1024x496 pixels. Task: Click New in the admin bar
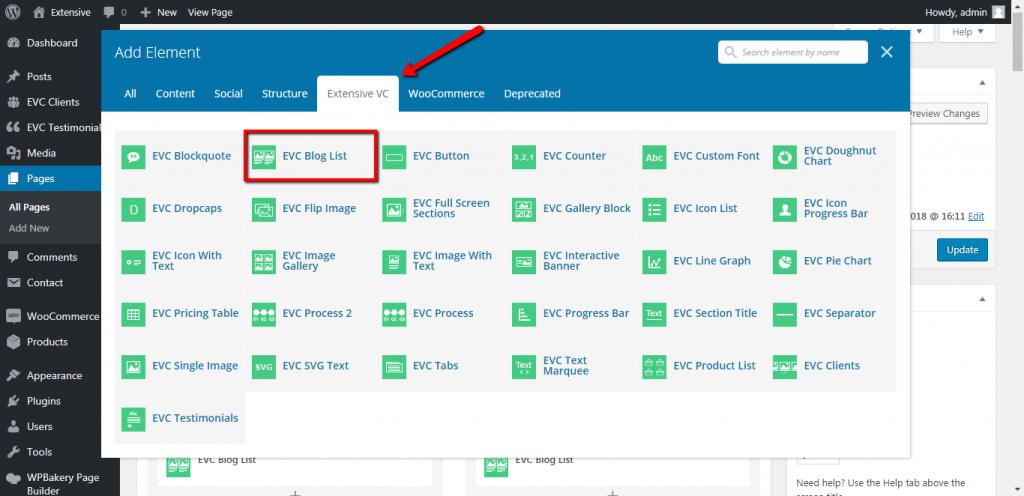pyautogui.click(x=159, y=12)
